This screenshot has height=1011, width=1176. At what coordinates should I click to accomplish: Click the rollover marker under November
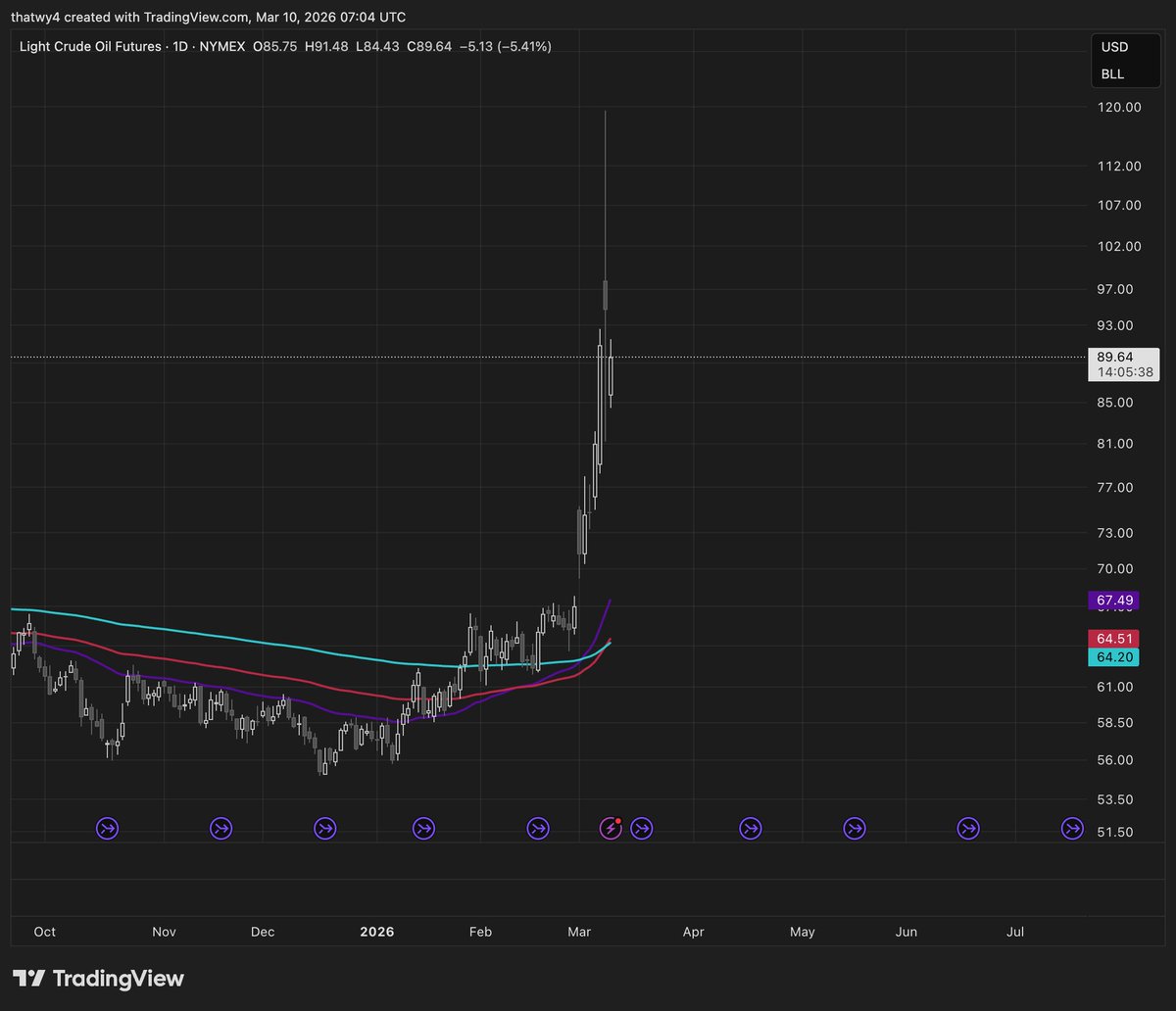pos(220,828)
